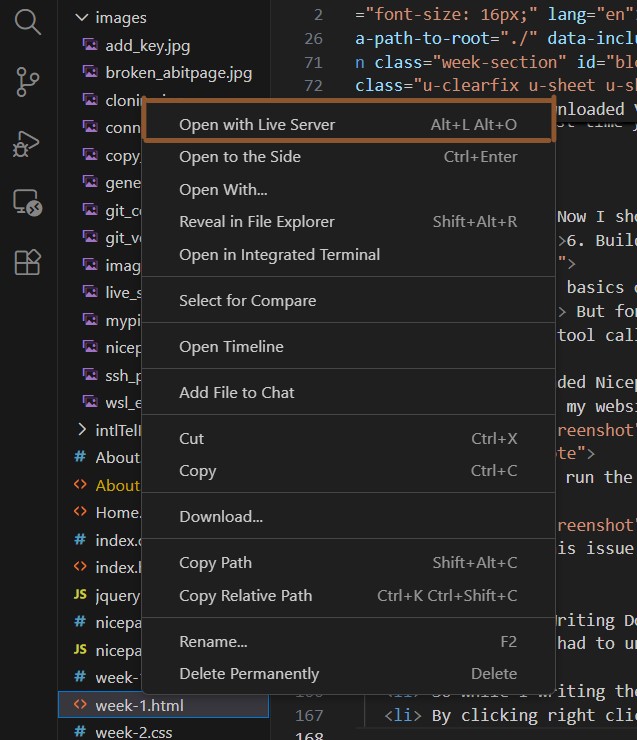
Task: Choose Cut from context menu
Action: click(348, 438)
